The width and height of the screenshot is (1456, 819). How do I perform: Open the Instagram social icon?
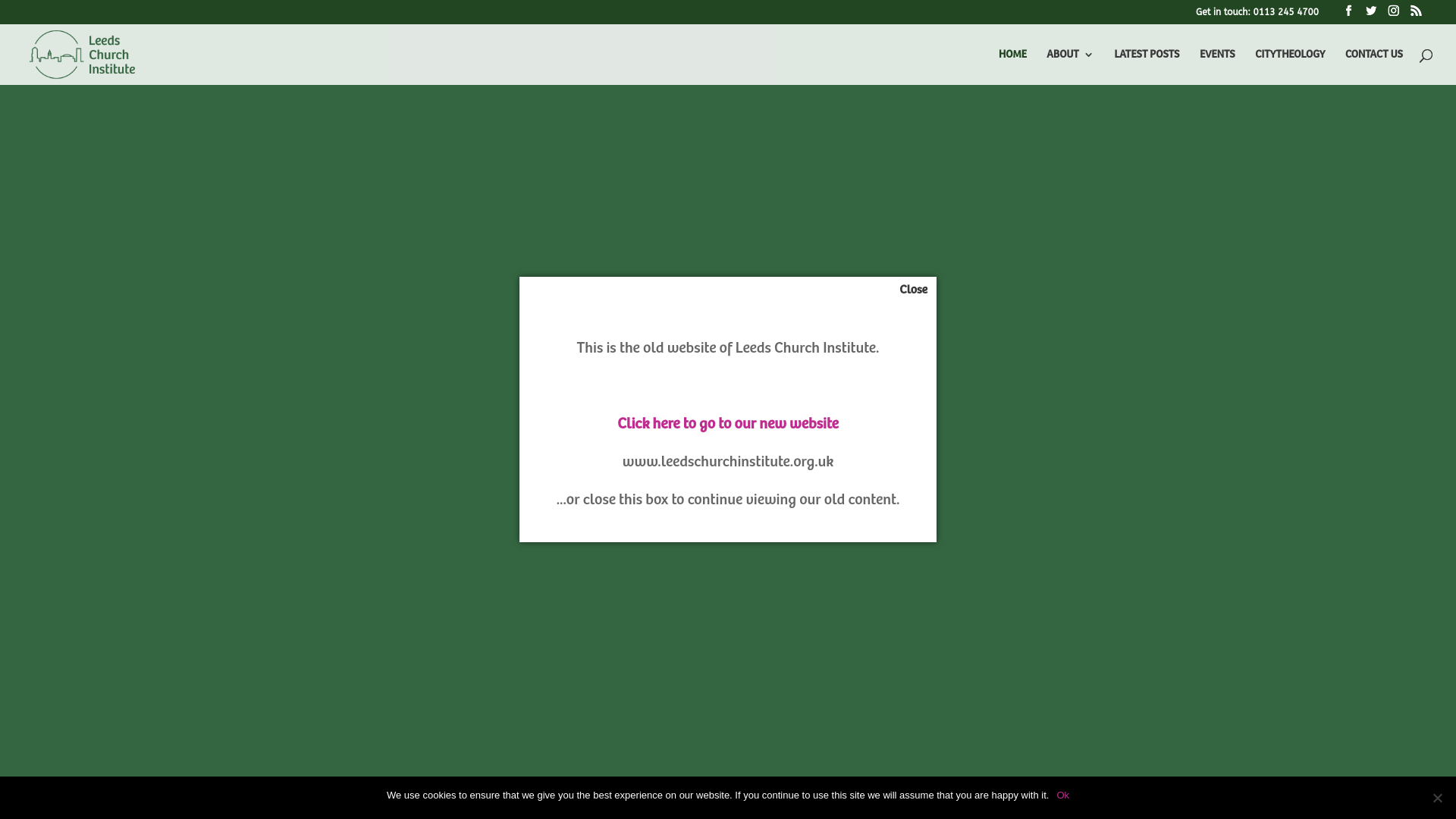tap(1394, 11)
